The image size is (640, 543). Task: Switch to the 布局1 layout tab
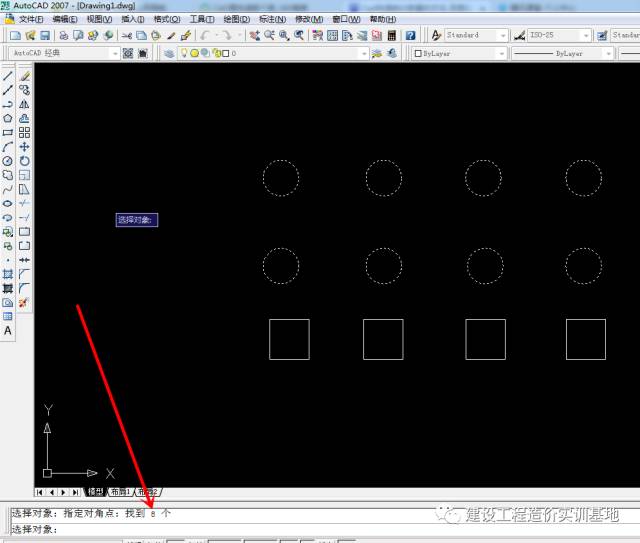120,492
